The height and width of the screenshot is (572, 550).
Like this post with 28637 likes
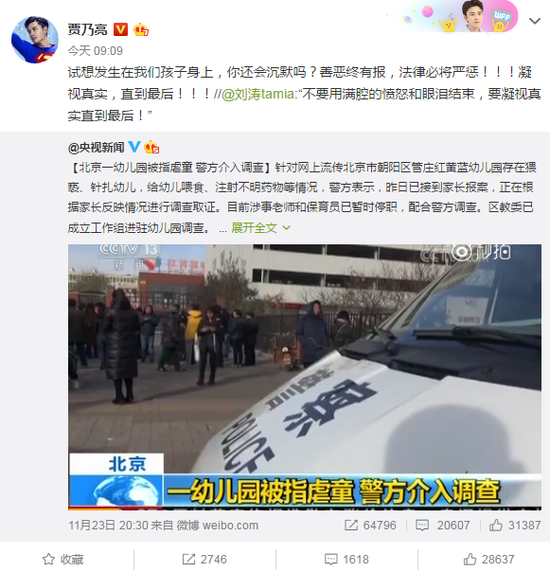point(489,559)
